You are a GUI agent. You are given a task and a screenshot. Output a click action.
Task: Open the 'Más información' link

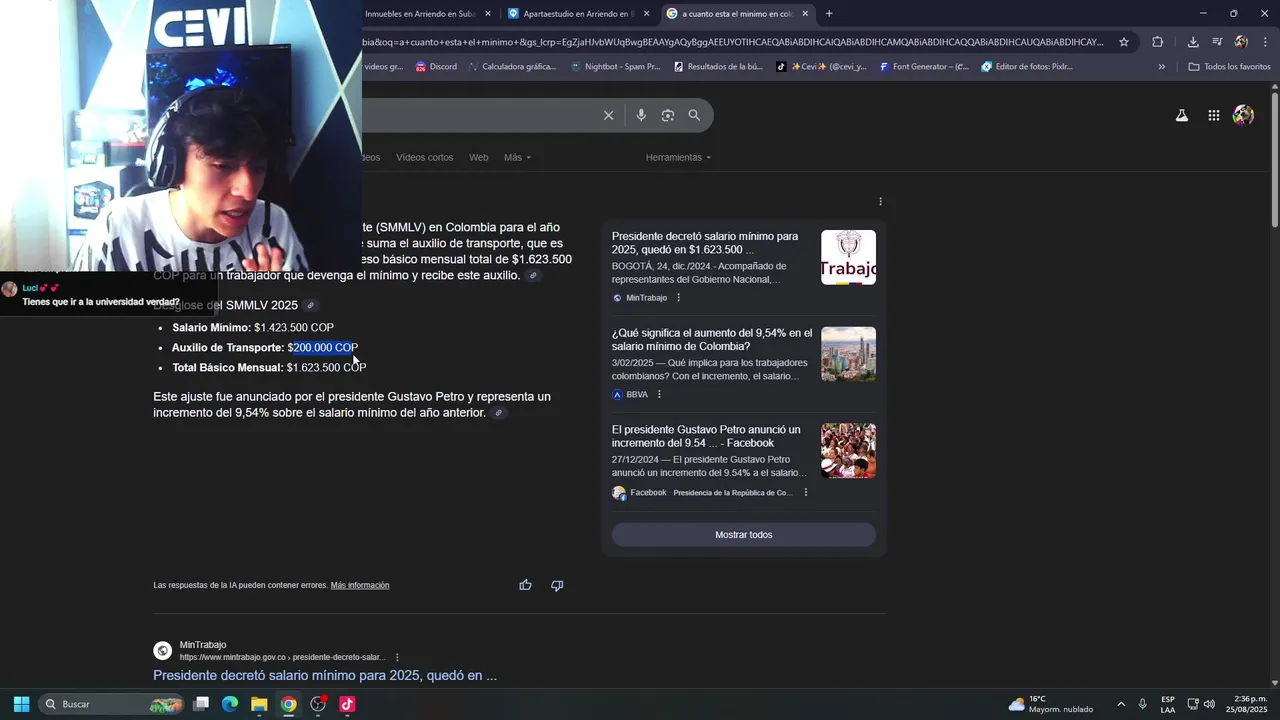[360, 585]
